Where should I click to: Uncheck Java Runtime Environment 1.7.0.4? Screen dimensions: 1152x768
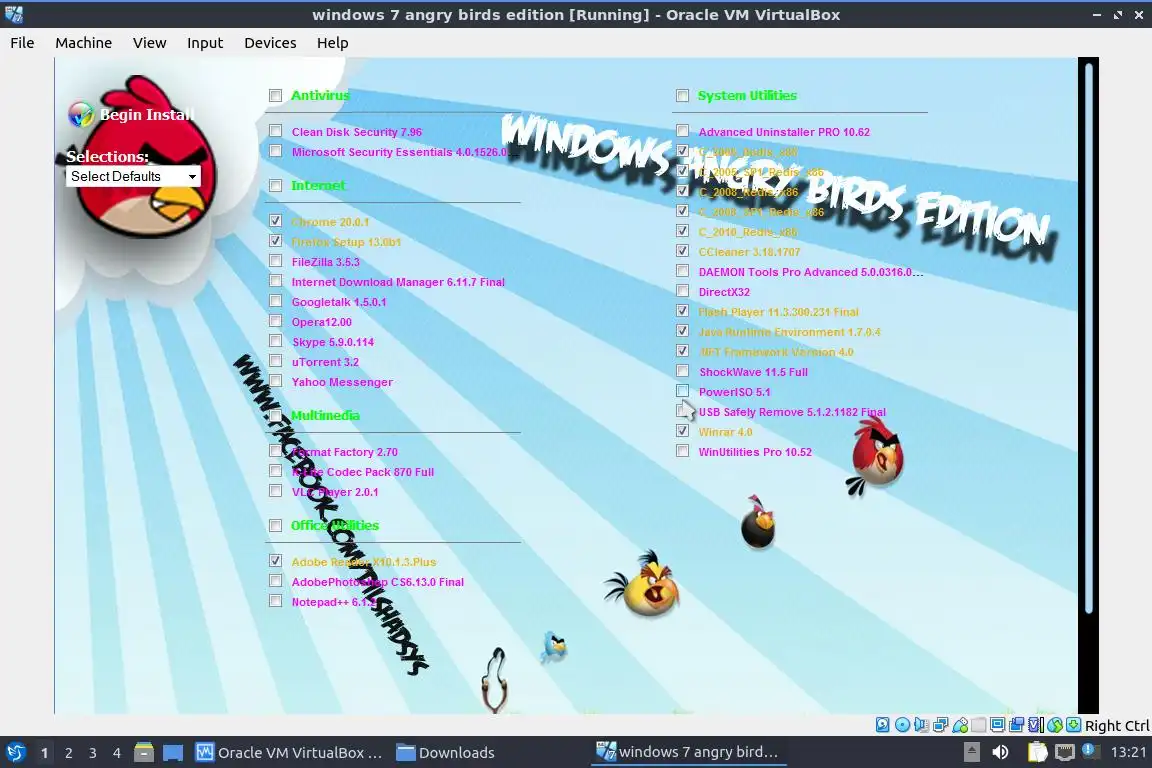(683, 331)
